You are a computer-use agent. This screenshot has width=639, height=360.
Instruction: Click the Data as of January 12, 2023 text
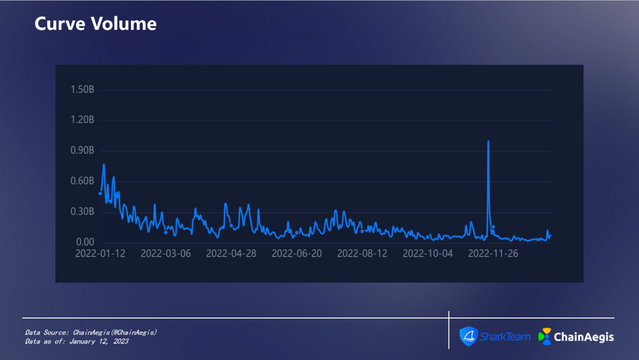(77, 342)
